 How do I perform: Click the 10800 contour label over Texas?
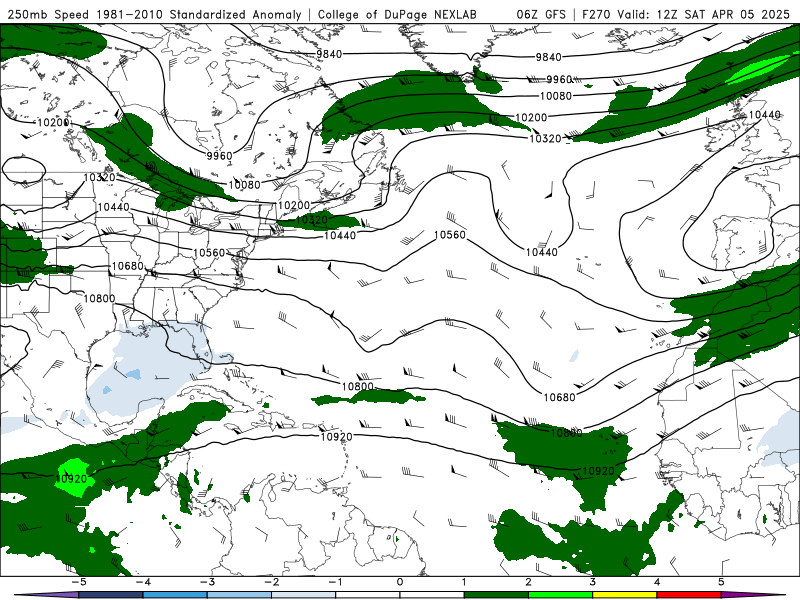[99, 298]
